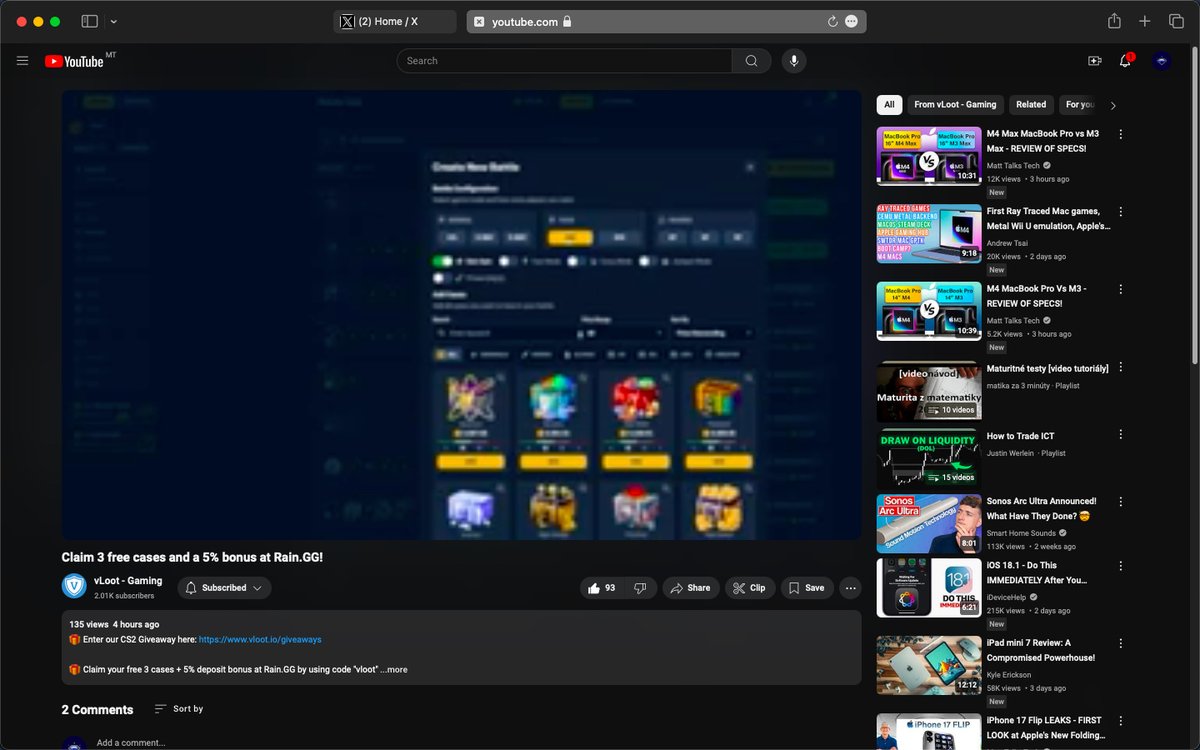1200x750 pixels.
Task: Open more actions ellipsis under video
Action: point(851,588)
